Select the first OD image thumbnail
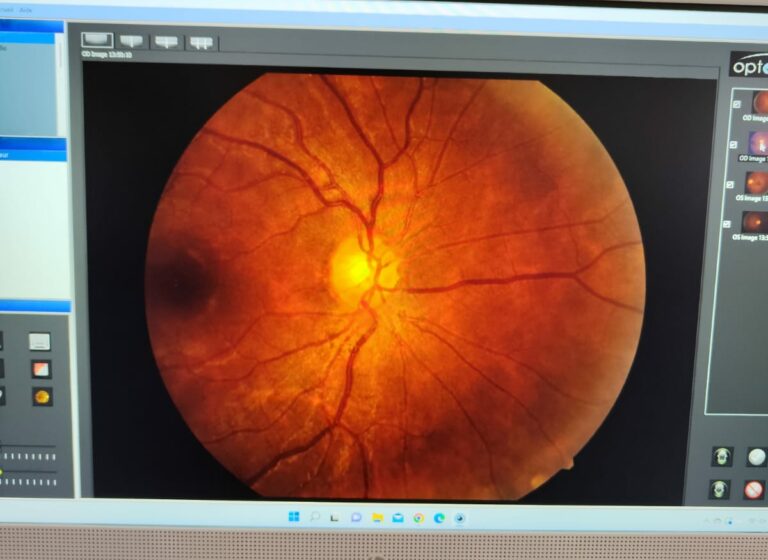Viewport: 768px width, 560px height. (x=760, y=102)
